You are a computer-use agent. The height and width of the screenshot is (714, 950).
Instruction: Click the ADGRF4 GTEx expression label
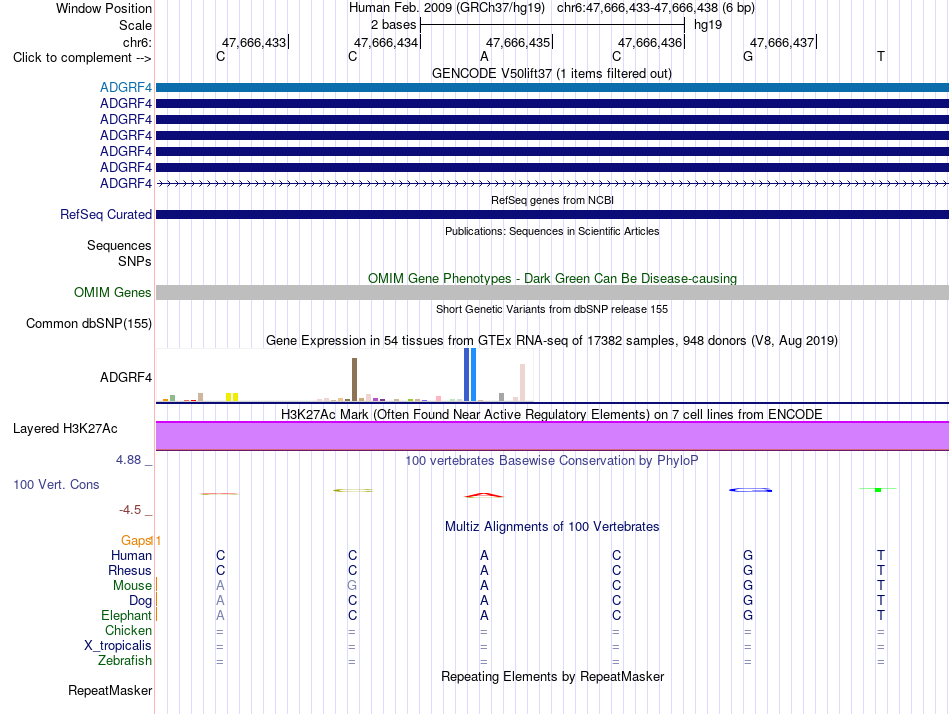(x=126, y=377)
